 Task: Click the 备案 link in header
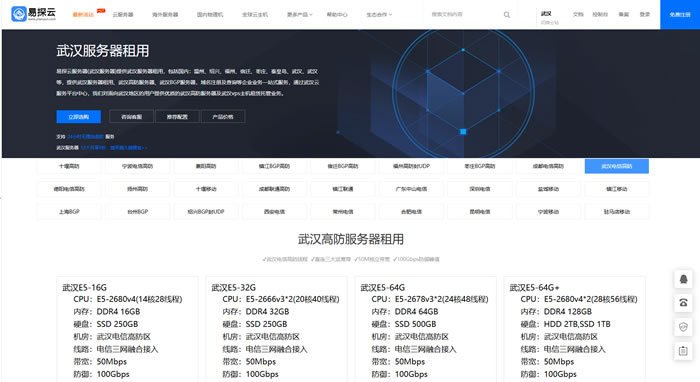(624, 14)
